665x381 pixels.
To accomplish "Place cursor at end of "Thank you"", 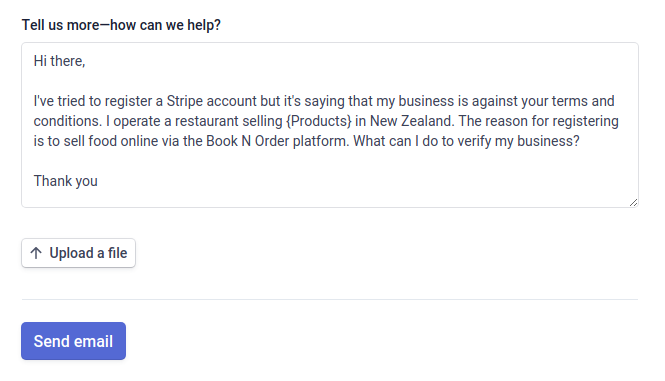I will [x=98, y=181].
